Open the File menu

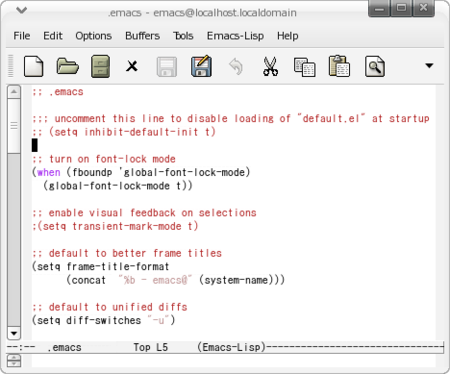(22, 36)
